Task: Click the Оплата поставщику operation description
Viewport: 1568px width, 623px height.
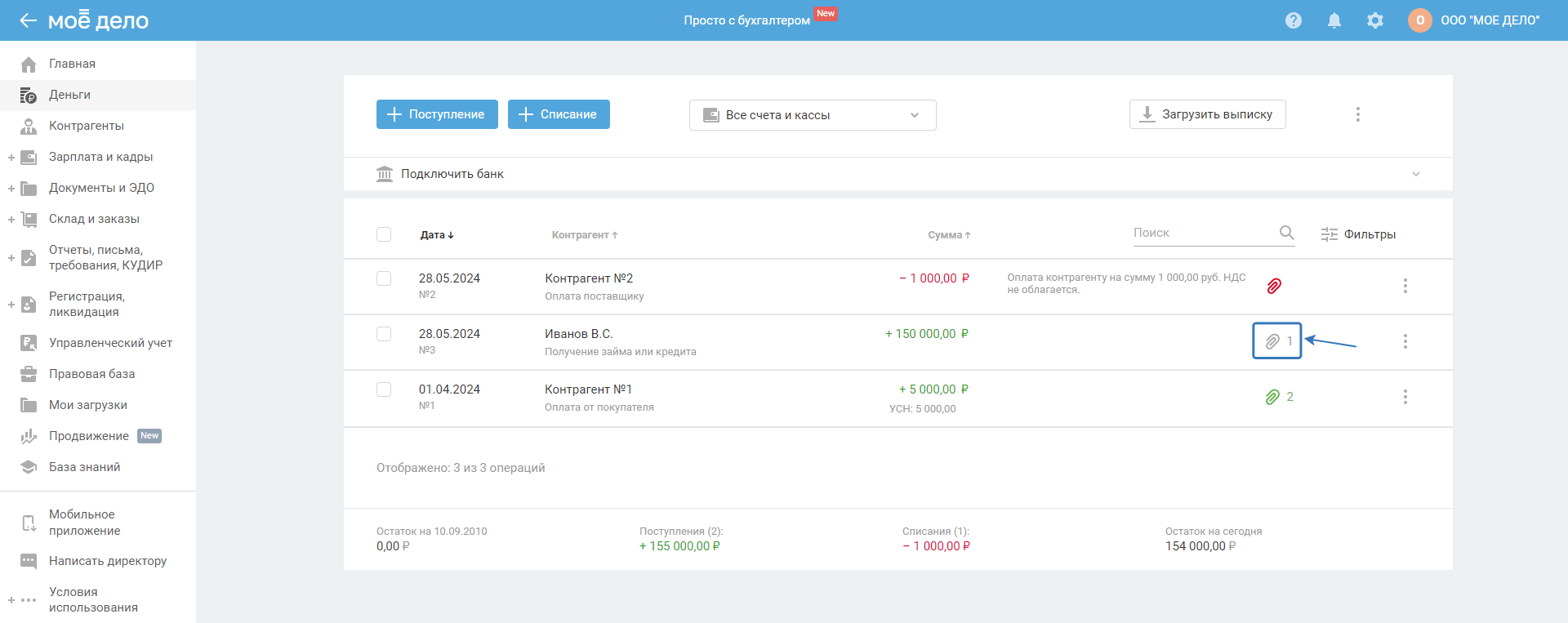Action: coord(595,296)
